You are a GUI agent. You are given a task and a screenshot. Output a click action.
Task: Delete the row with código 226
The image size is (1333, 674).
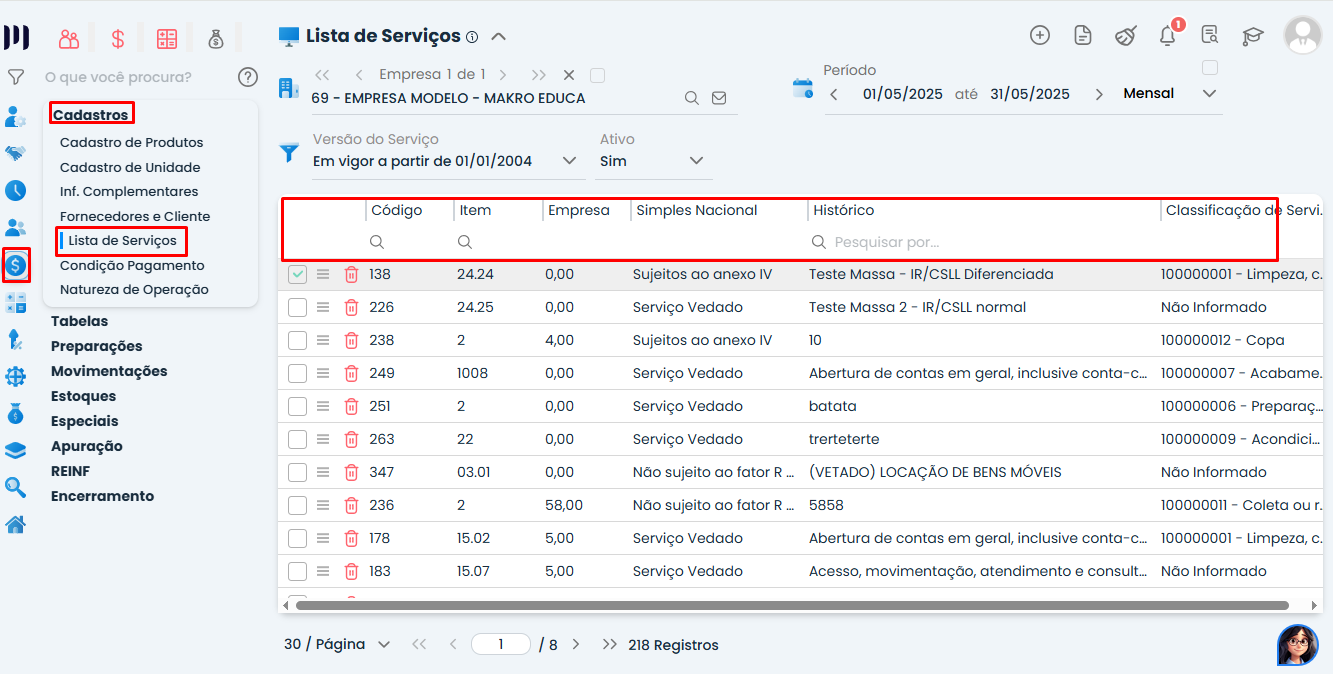(351, 308)
